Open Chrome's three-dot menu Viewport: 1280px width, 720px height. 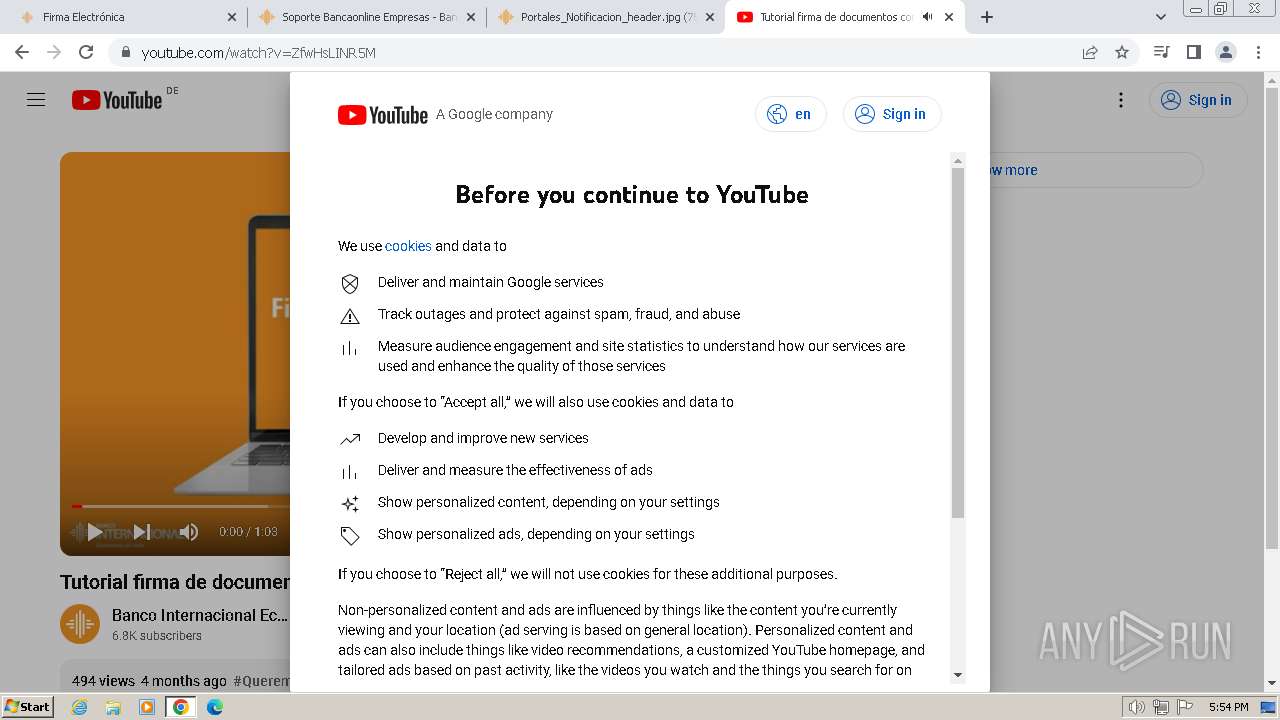pos(1258,52)
